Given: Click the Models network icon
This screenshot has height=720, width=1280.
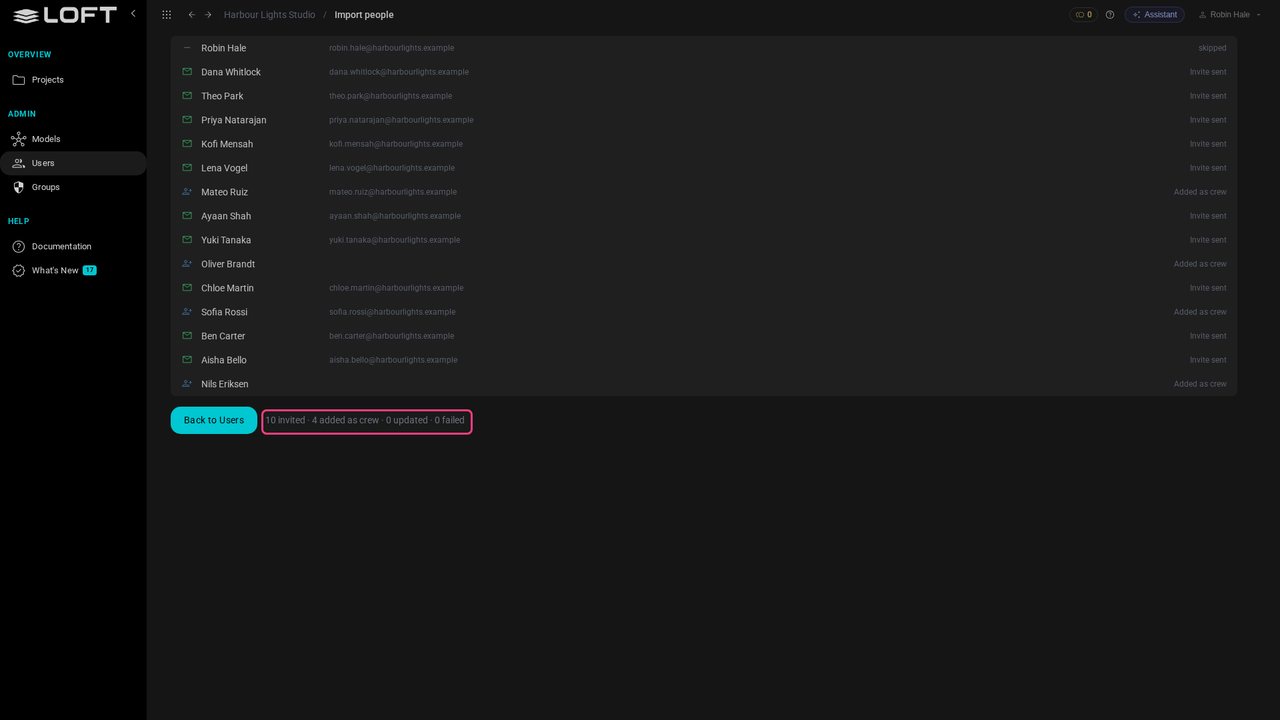Looking at the screenshot, I should (x=18, y=139).
